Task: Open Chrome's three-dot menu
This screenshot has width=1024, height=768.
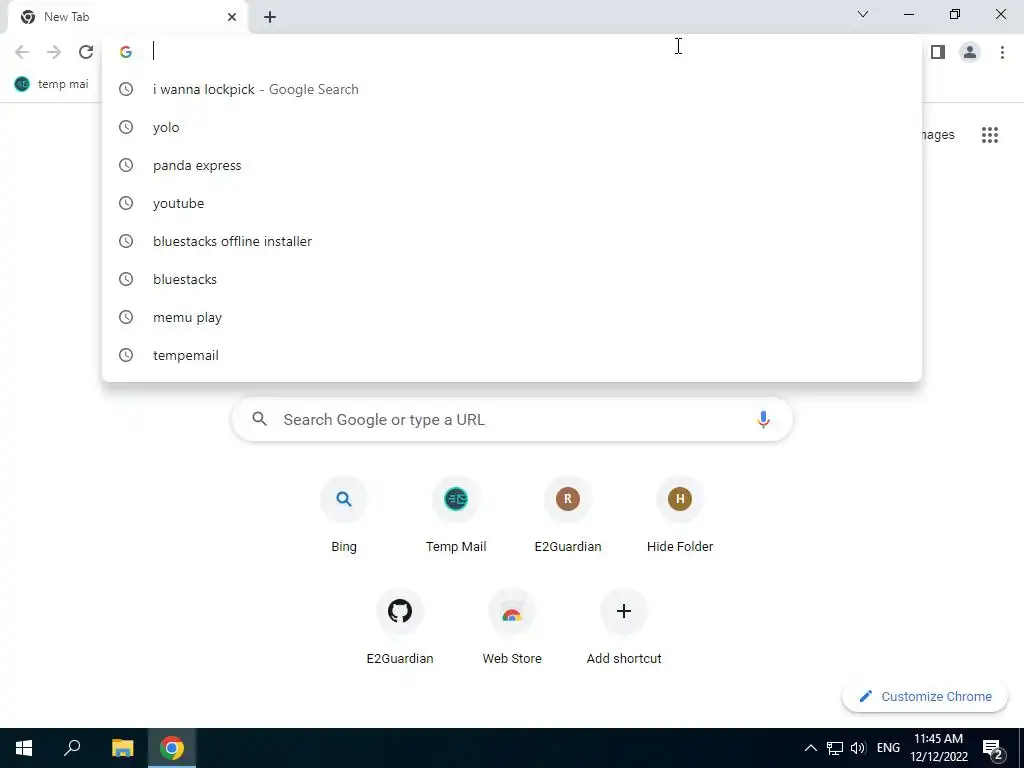Action: click(1002, 52)
